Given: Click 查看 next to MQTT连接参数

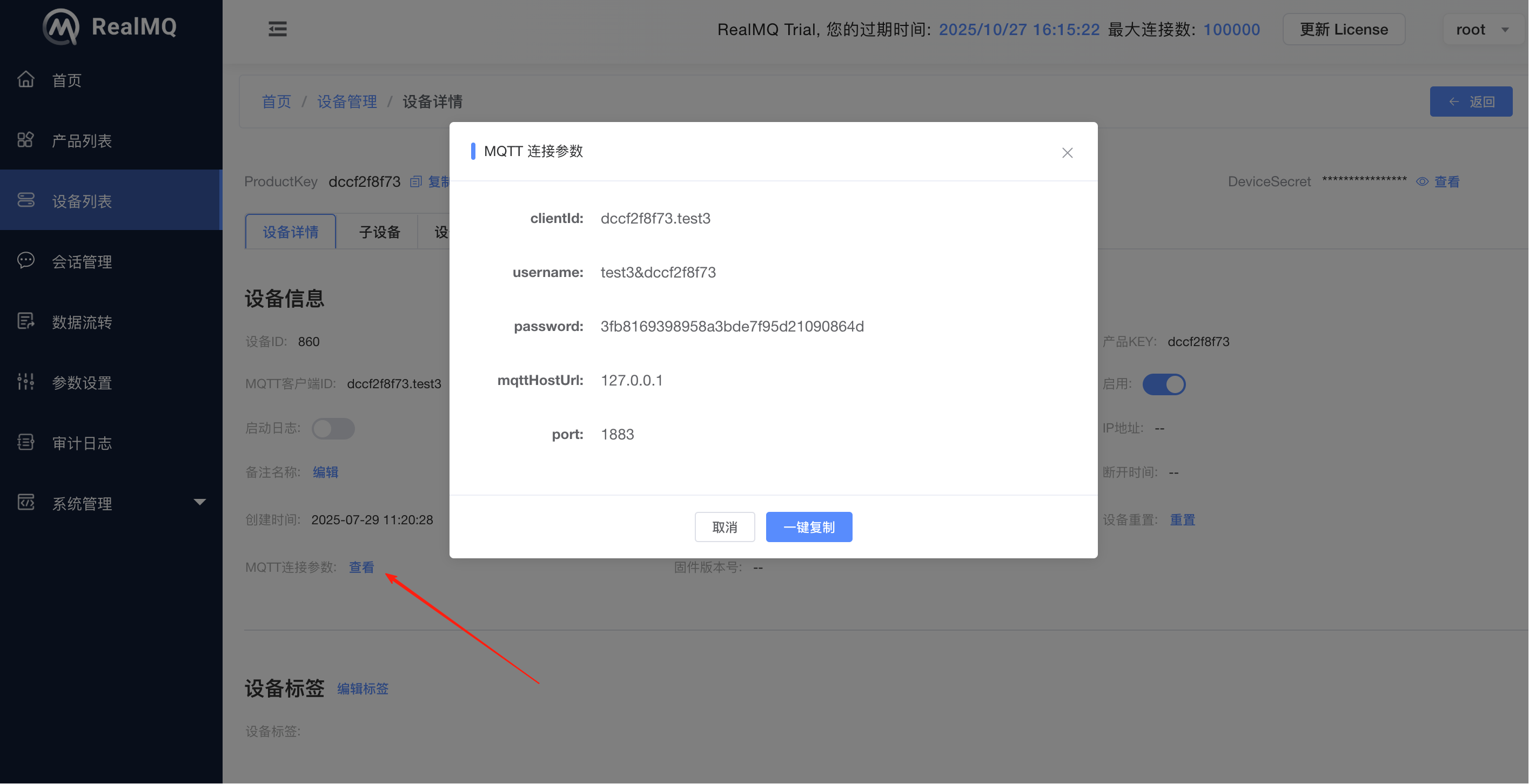Looking at the screenshot, I should pyautogui.click(x=361, y=567).
